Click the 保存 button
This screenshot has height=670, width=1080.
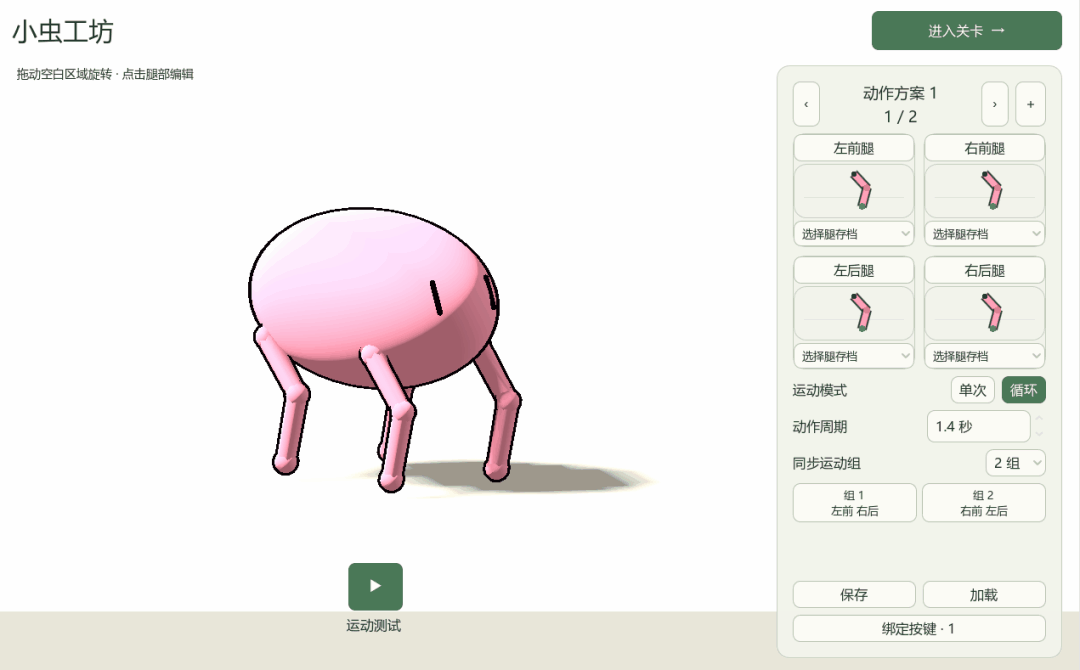pyautogui.click(x=854, y=594)
